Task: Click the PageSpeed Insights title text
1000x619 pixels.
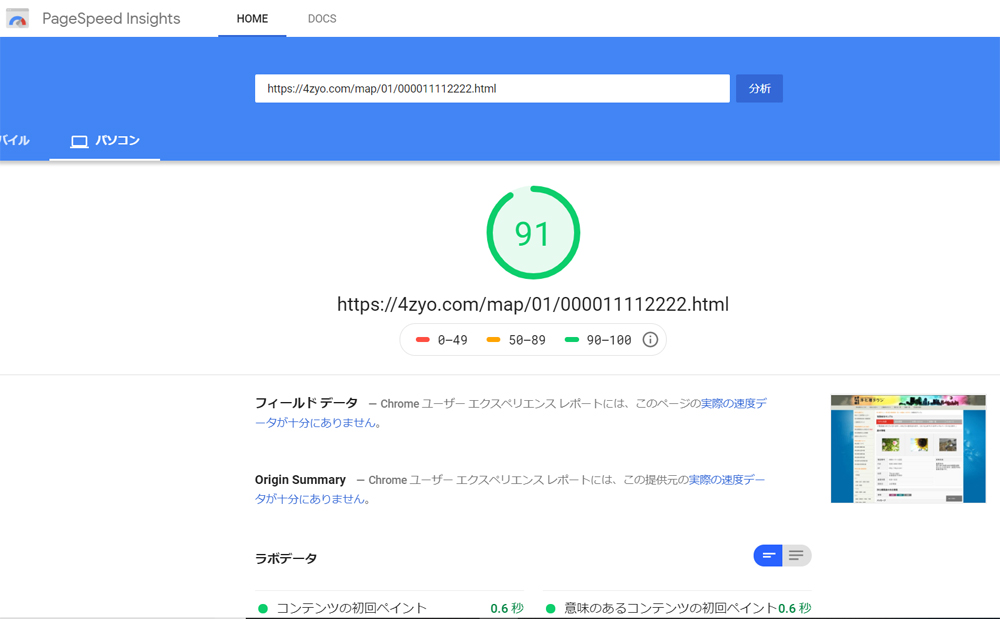Action: point(111,18)
